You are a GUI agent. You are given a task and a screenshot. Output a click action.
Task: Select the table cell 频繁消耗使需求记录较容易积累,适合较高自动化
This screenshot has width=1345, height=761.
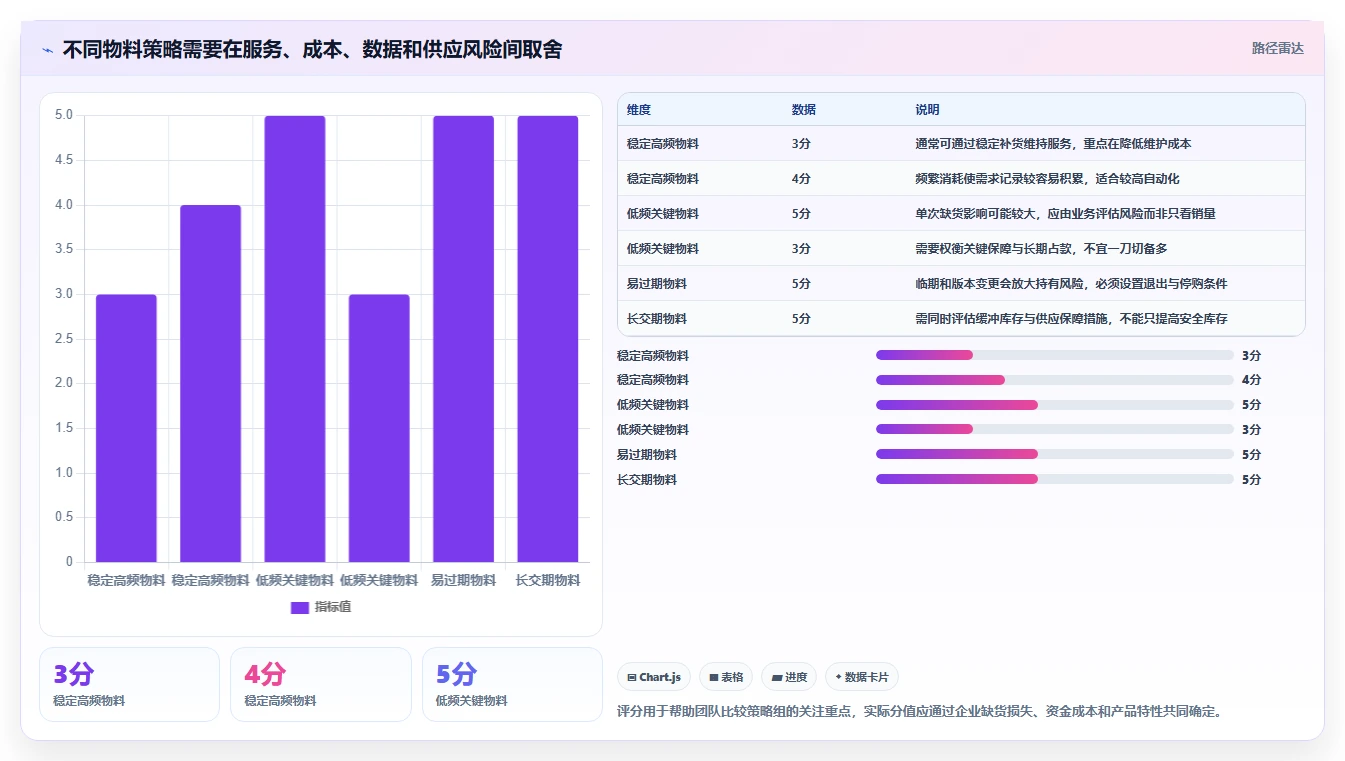1047,179
